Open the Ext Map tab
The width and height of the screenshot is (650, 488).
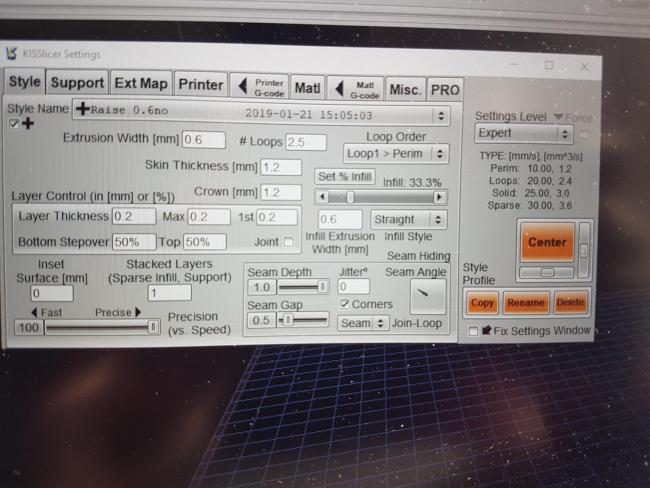point(141,83)
